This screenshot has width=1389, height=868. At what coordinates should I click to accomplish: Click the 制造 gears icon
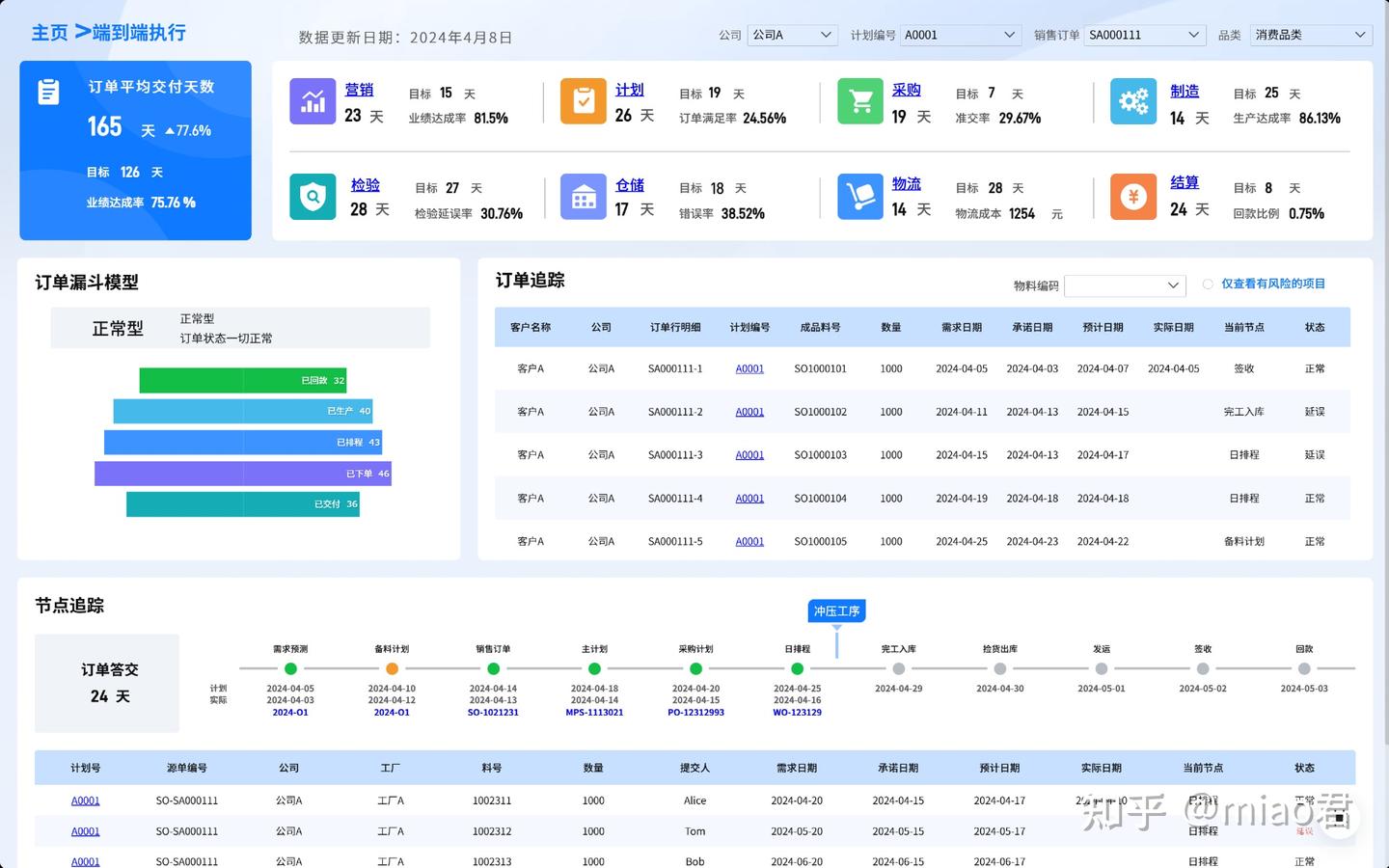(1132, 100)
